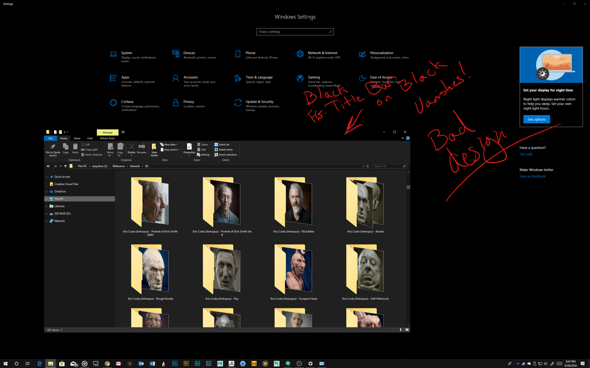Image resolution: width=590 pixels, height=368 pixels.
Task: Collapse the Explorer ribbon with chevron
Action: pyautogui.click(x=403, y=138)
